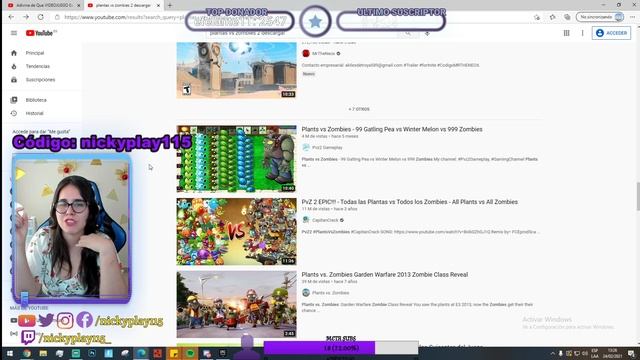Viewport: 640px width, 360px height.
Task: Click the PvZ Gameplay channel avatar
Action: (x=306, y=147)
